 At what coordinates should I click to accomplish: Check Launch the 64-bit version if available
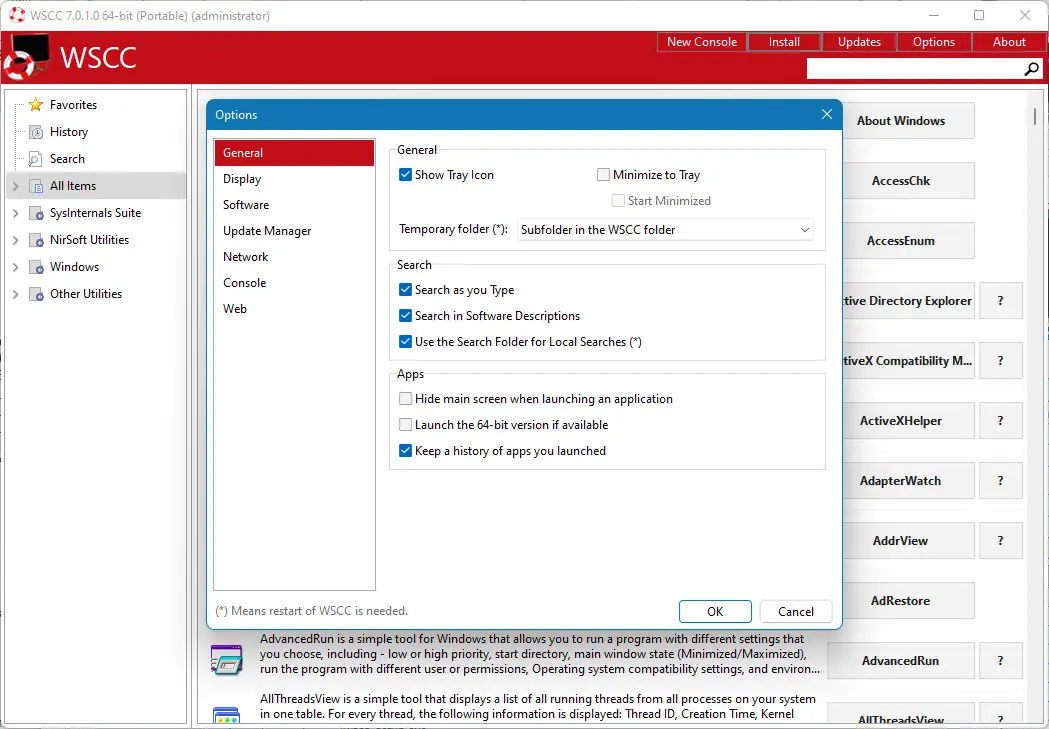[405, 425]
